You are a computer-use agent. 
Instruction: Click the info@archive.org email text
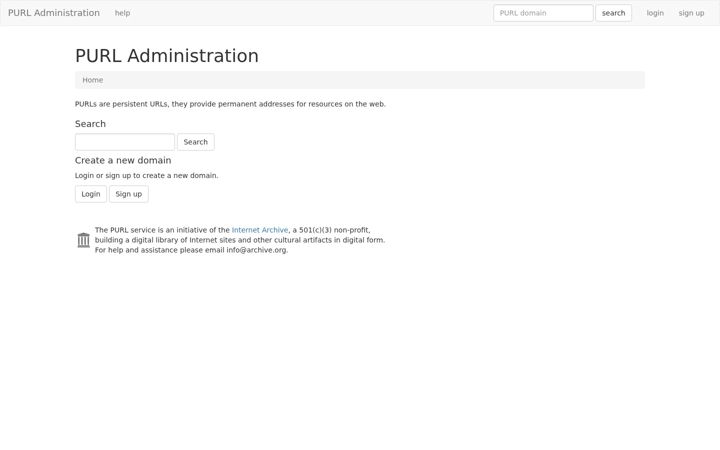point(256,250)
